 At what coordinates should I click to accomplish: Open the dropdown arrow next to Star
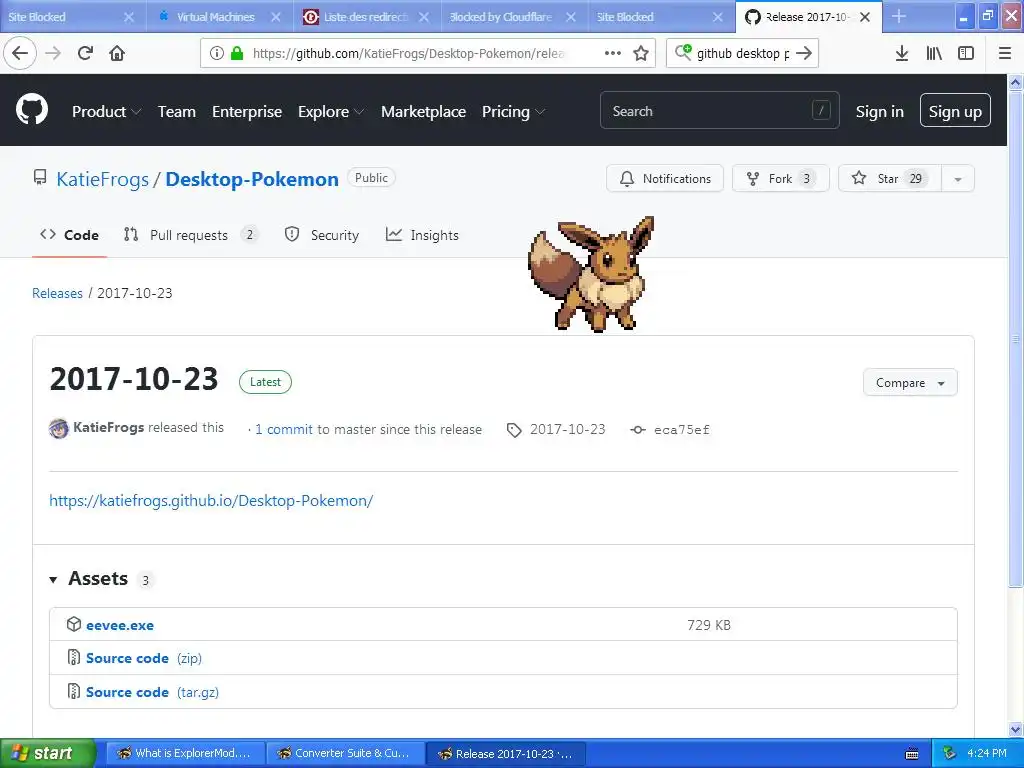point(957,178)
